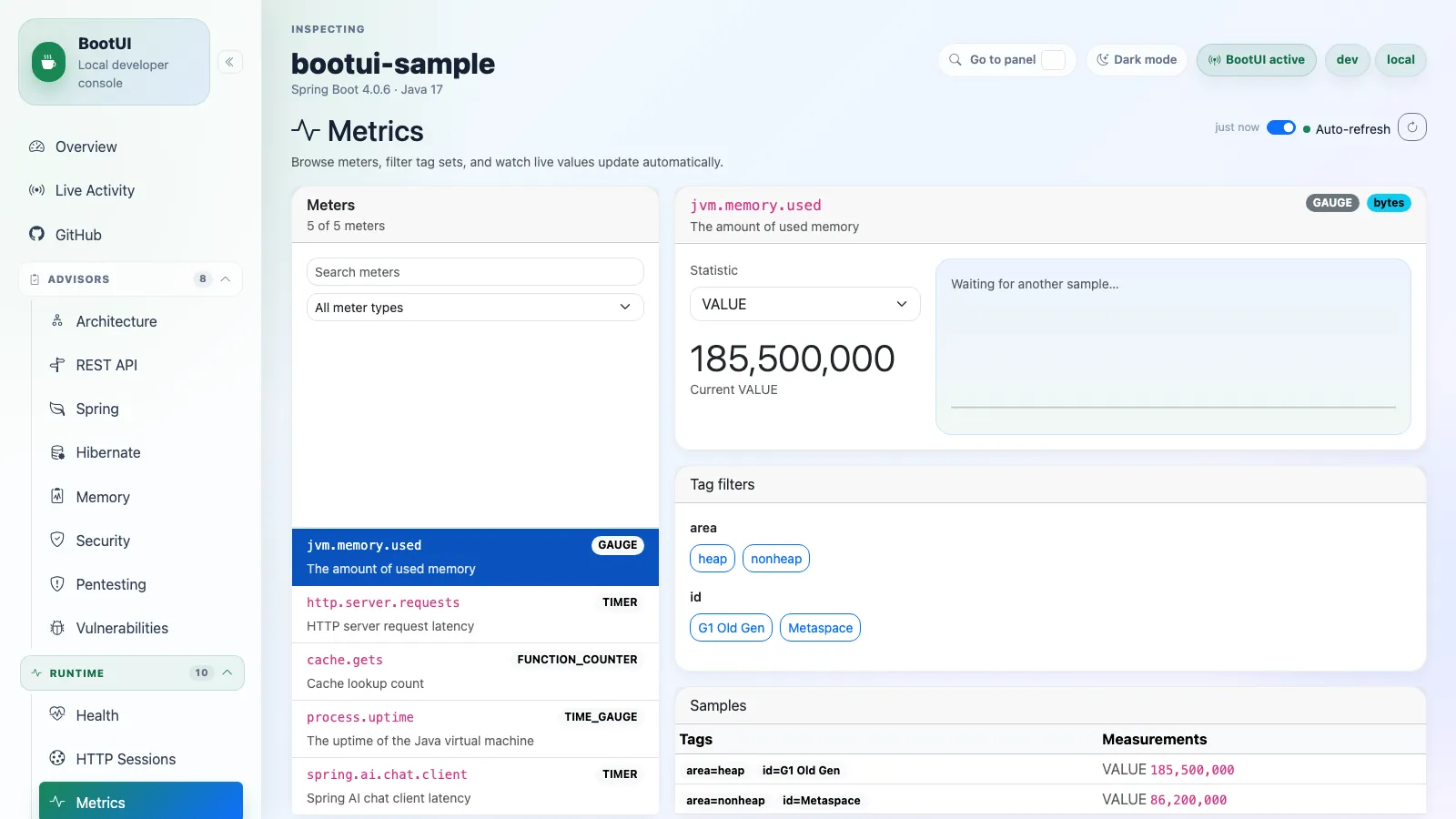Click the 185,500,000 current value
The height and width of the screenshot is (819, 1456).
tap(793, 359)
